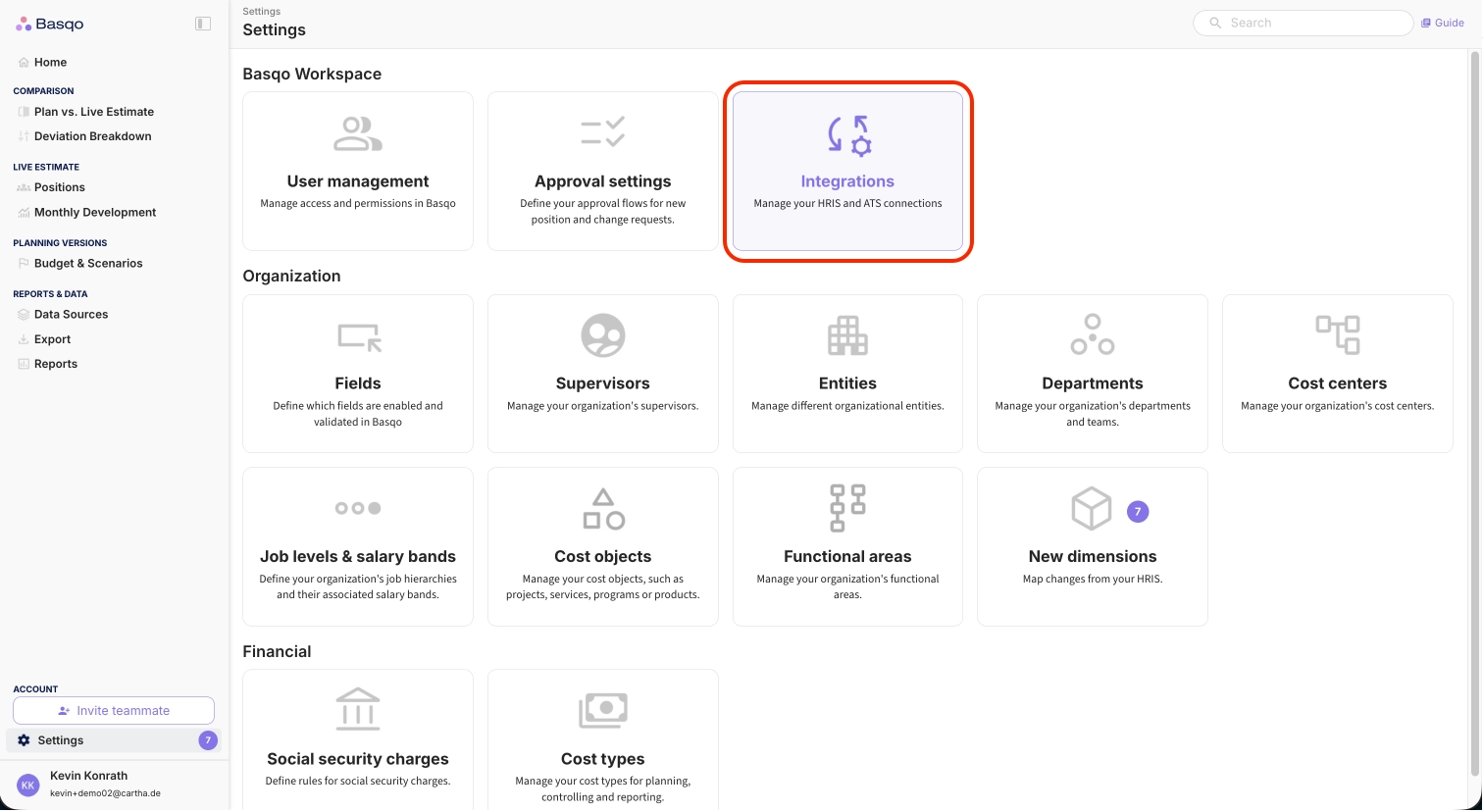Image resolution: width=1483 pixels, height=812 pixels.
Task: Click the Positions people icon
Action: [24, 187]
